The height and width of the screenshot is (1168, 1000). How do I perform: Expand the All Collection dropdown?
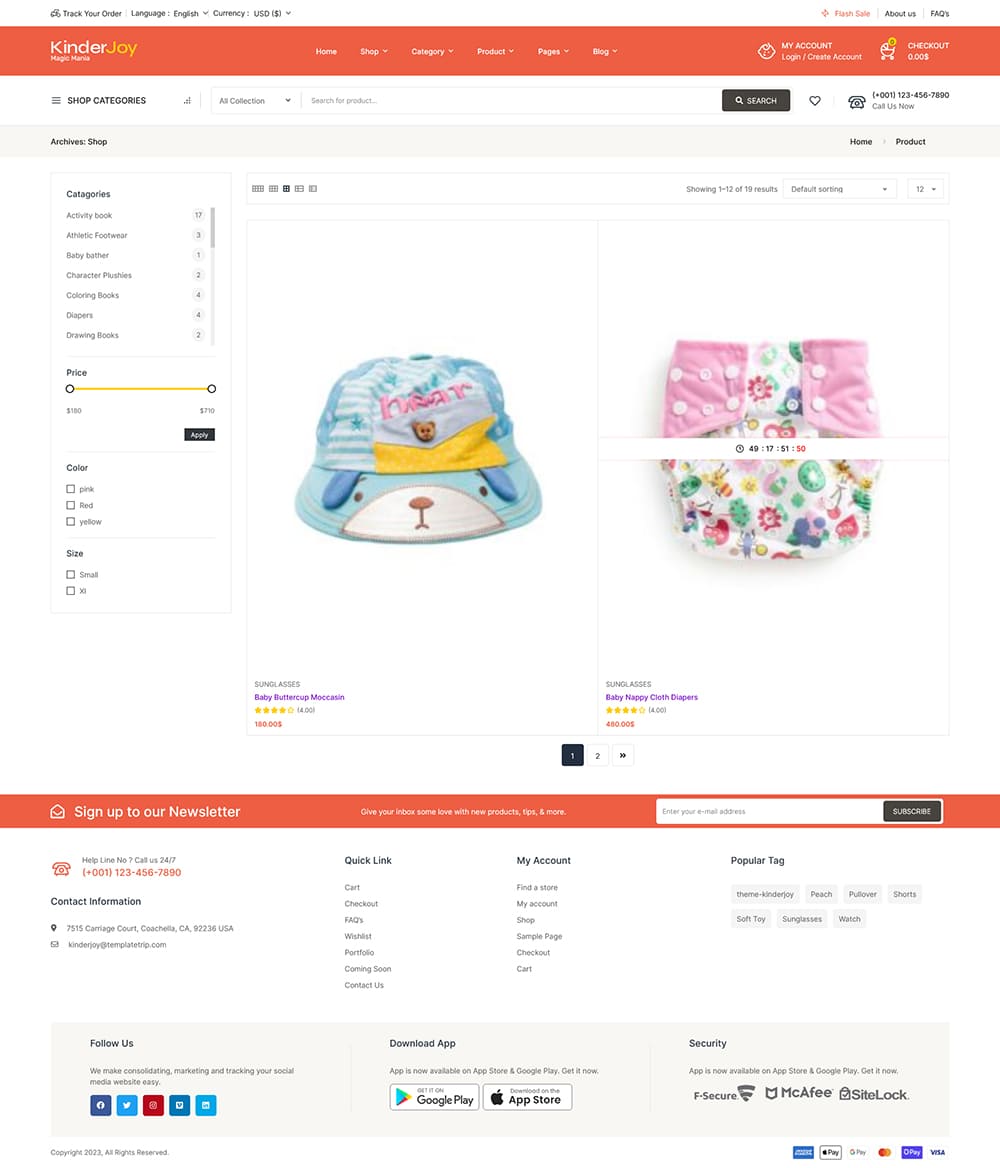point(255,101)
